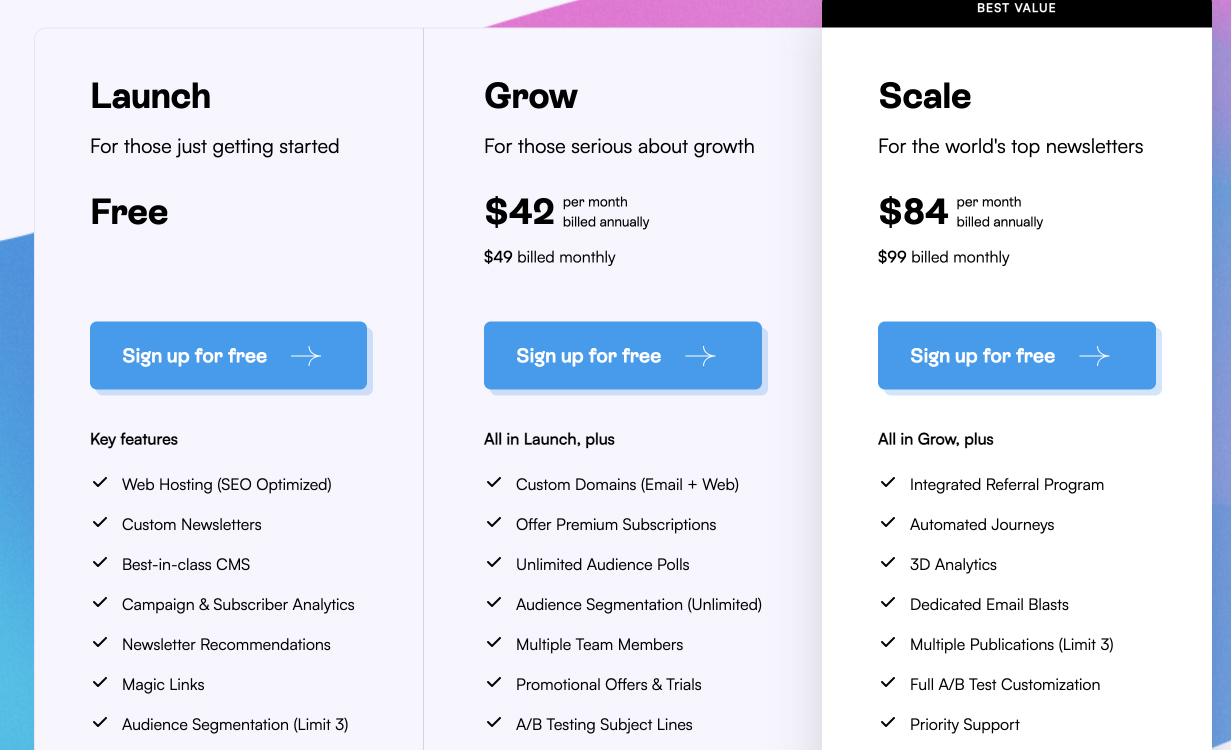Click checkmark next to Custom Domains feature
Screen dimensions: 1231x750
pyautogui.click(x=494, y=483)
